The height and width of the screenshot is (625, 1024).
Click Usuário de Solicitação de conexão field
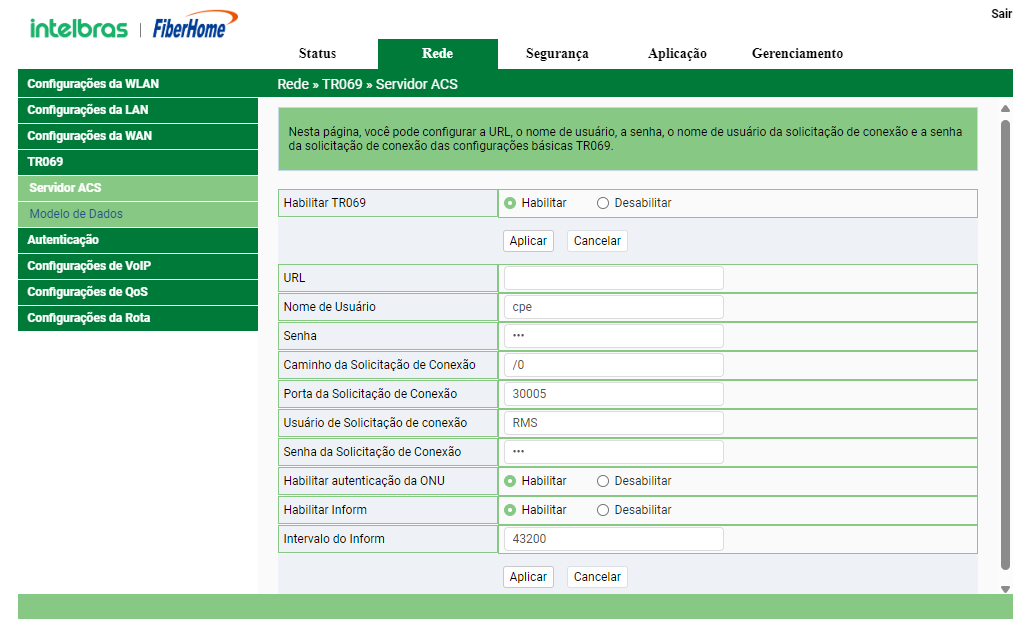[613, 423]
